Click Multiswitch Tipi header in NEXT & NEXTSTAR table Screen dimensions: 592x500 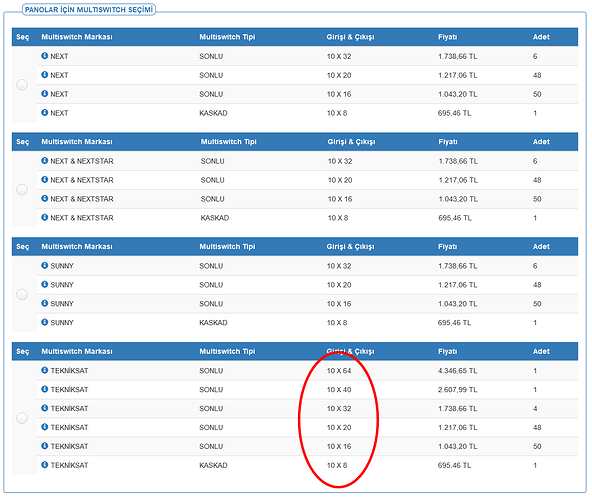[228, 142]
